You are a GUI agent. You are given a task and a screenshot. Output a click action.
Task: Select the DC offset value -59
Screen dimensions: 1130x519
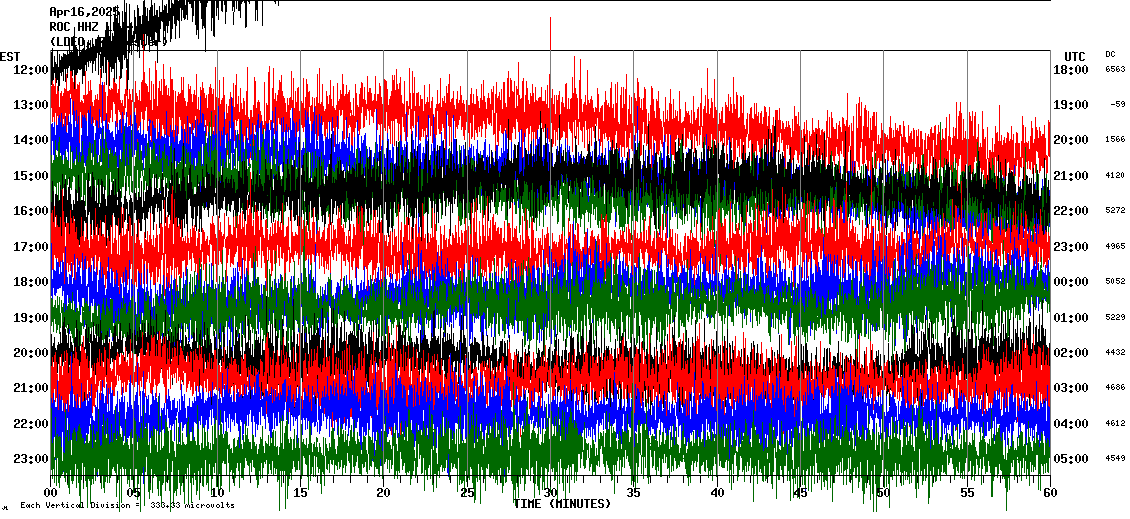(1117, 104)
